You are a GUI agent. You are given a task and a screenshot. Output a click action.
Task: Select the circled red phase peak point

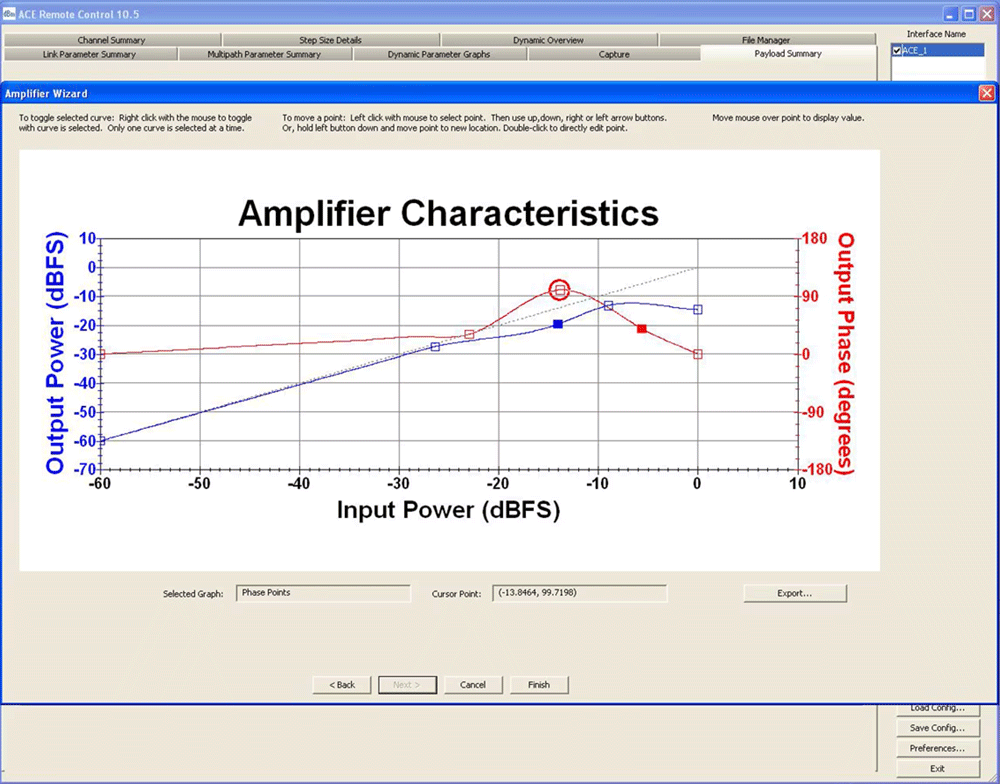(560, 290)
